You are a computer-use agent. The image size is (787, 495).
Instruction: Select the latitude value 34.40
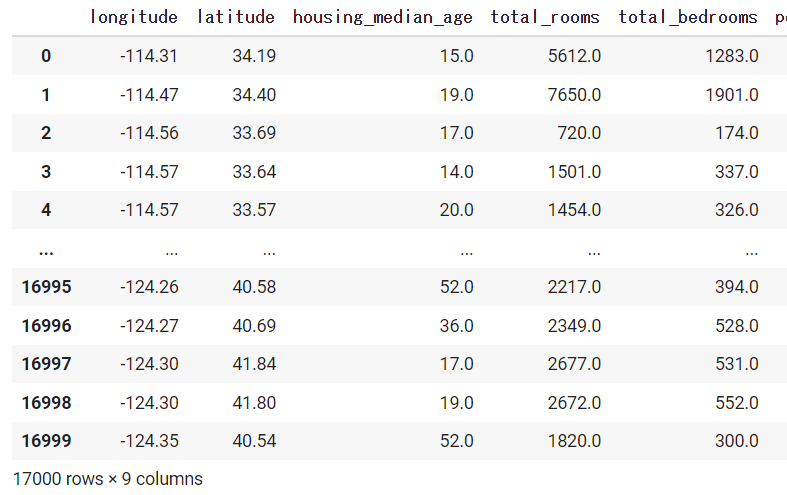tap(255, 95)
